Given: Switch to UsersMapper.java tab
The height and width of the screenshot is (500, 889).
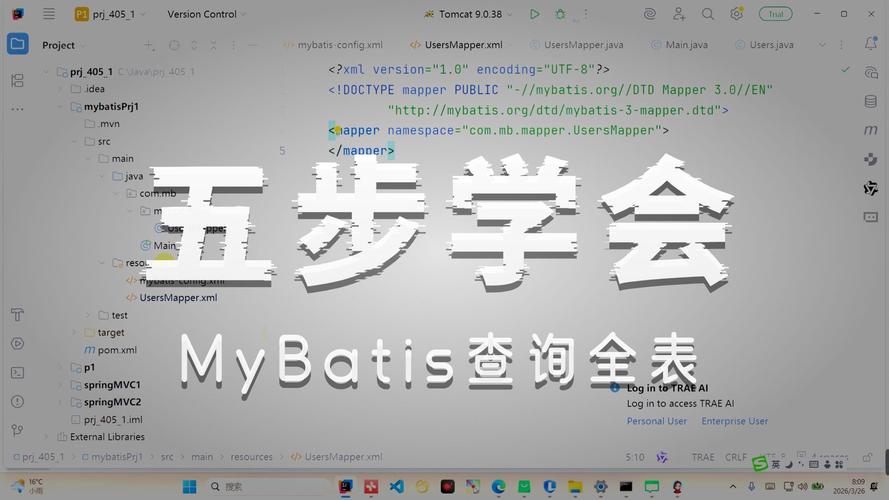Looking at the screenshot, I should pyautogui.click(x=577, y=45).
